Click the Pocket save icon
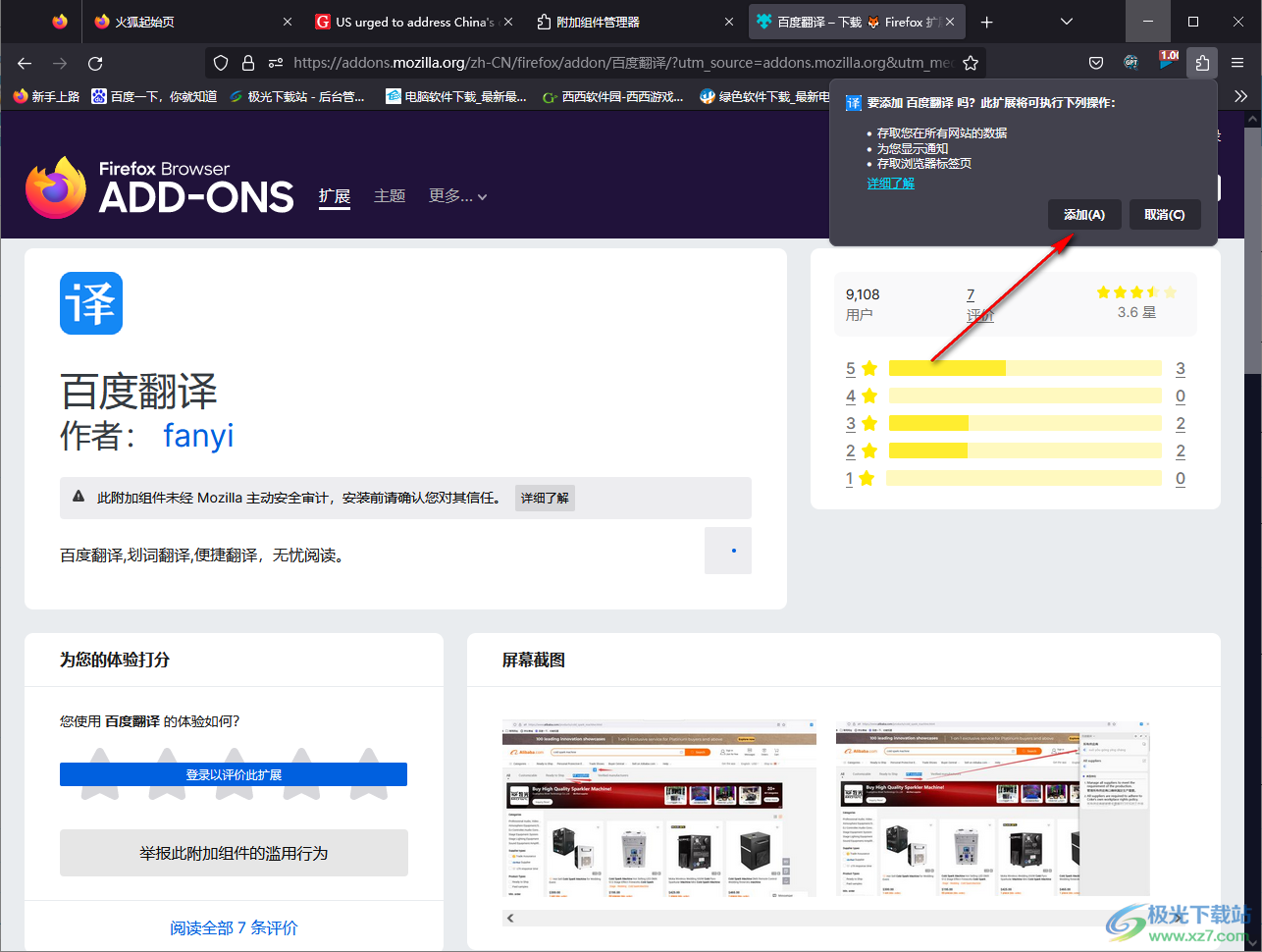Image resolution: width=1262 pixels, height=952 pixels. click(x=1096, y=63)
